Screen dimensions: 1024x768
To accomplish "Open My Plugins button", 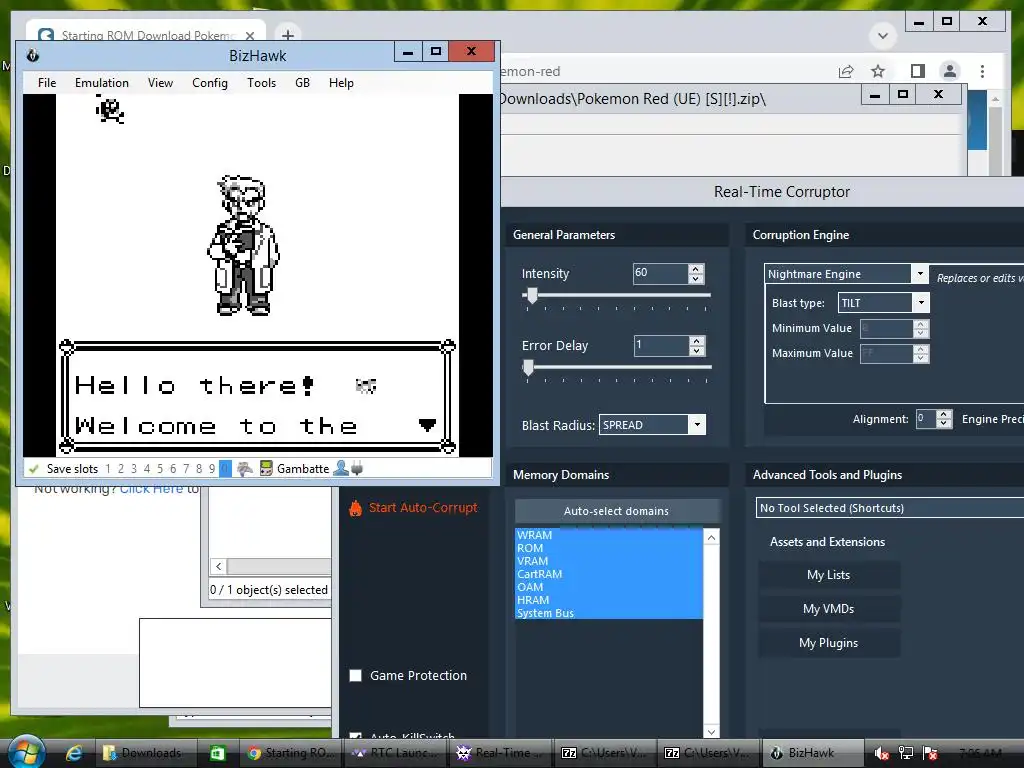I will tap(829, 643).
